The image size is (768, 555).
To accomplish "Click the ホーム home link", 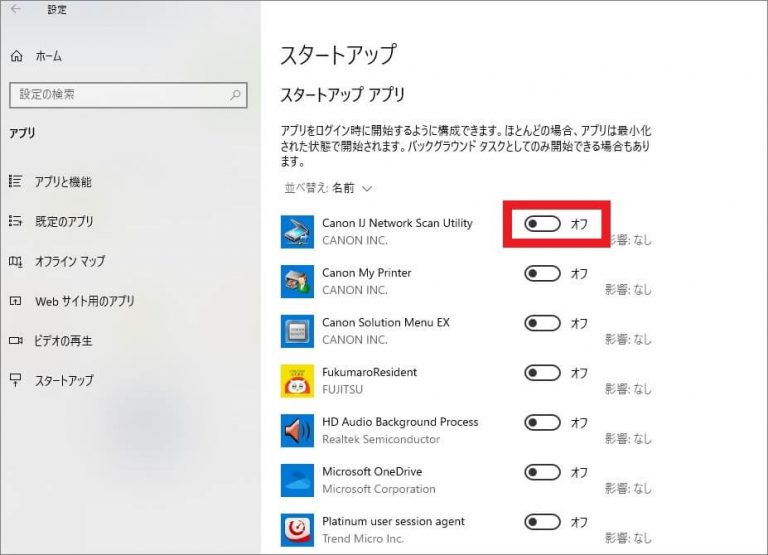I will [x=49, y=57].
